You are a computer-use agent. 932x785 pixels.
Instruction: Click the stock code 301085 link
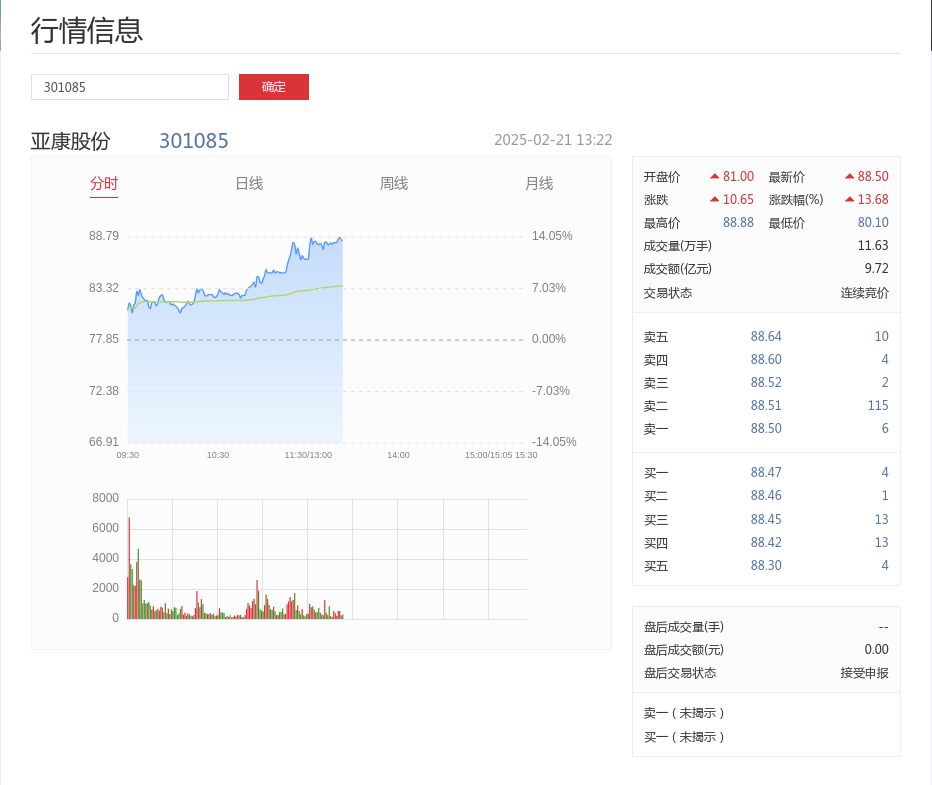tap(194, 141)
